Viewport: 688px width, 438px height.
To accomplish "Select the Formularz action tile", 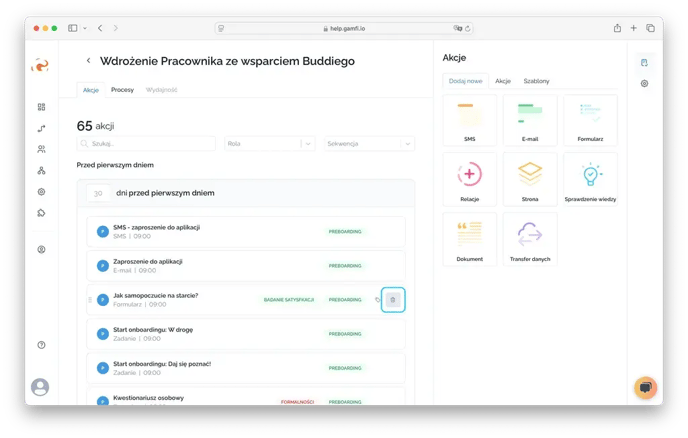I will pos(590,120).
